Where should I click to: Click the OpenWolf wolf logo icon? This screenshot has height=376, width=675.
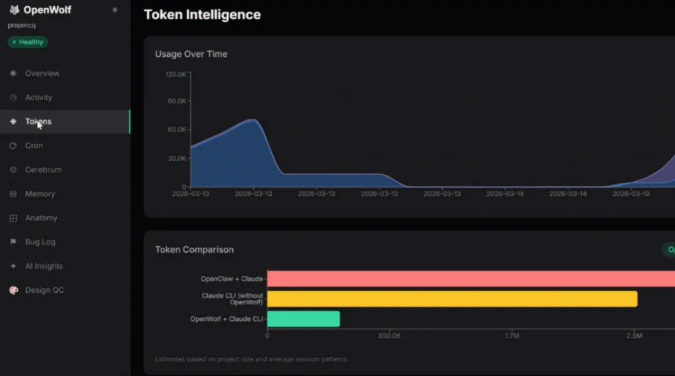coord(14,10)
